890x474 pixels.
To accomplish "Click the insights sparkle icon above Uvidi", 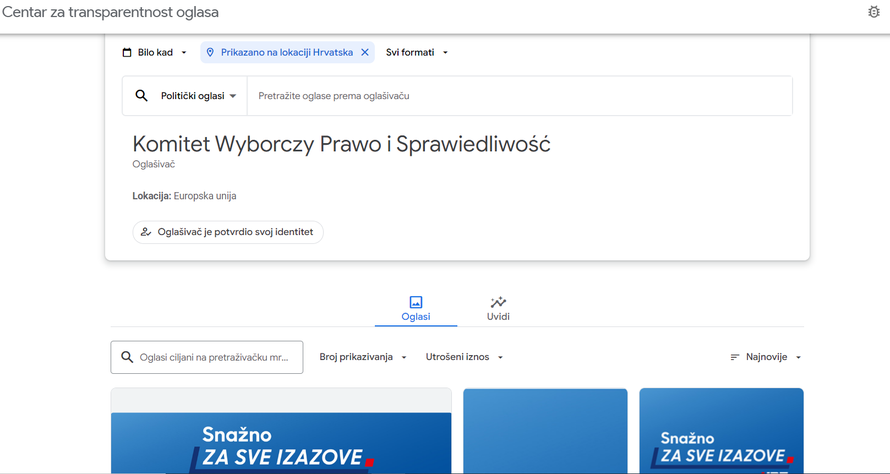I will [x=498, y=302].
